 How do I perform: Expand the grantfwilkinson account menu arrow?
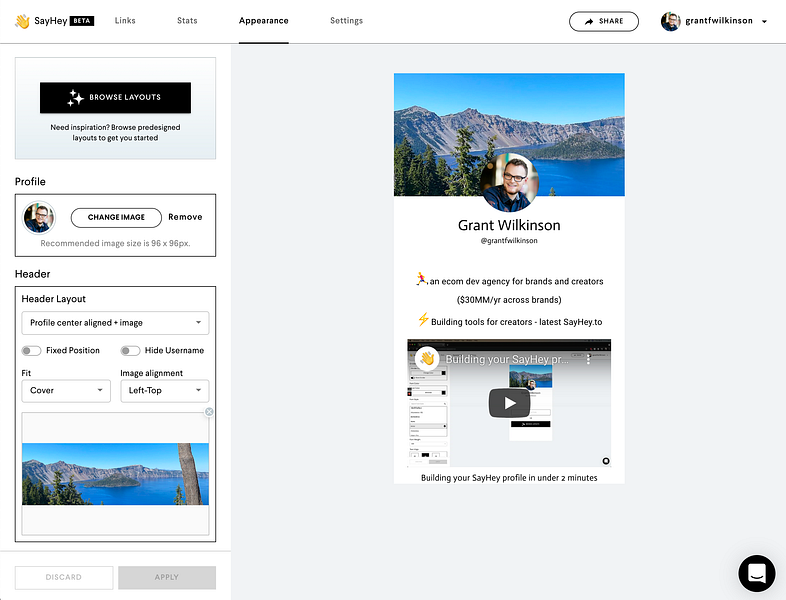pos(764,22)
